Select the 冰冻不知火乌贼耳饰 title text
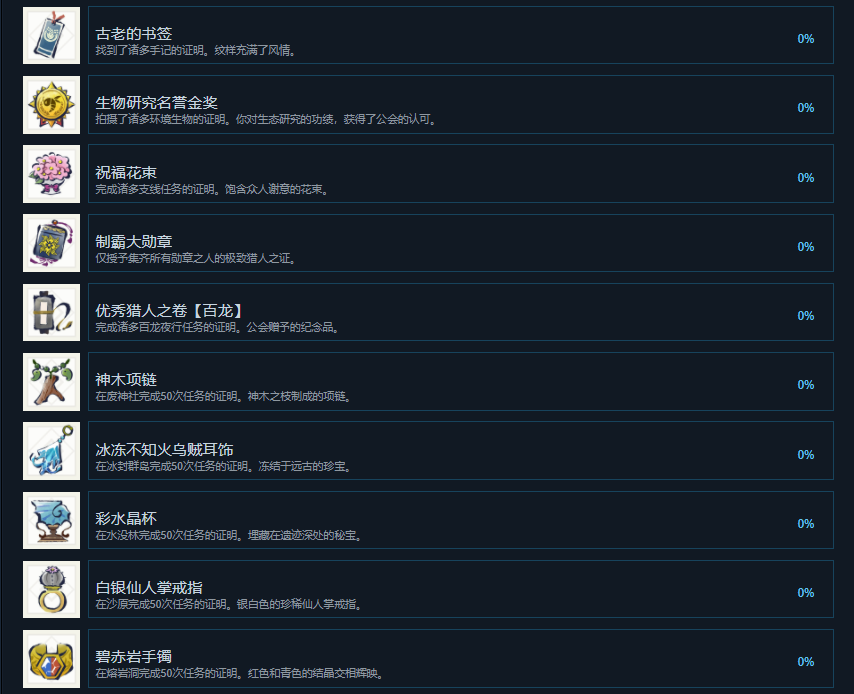854x694 pixels. 164,449
